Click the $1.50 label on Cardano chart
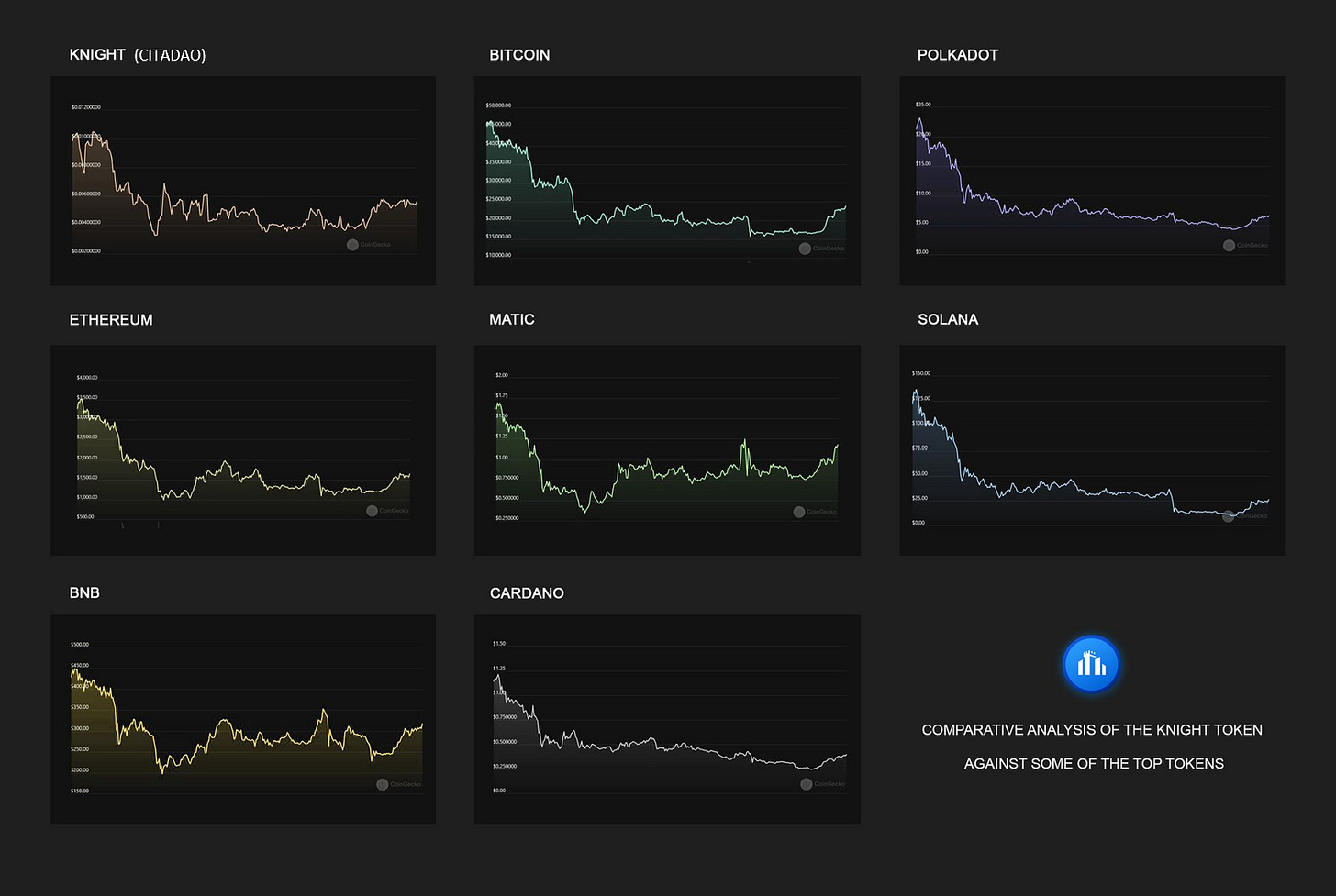Image resolution: width=1336 pixels, height=896 pixels. [x=499, y=644]
